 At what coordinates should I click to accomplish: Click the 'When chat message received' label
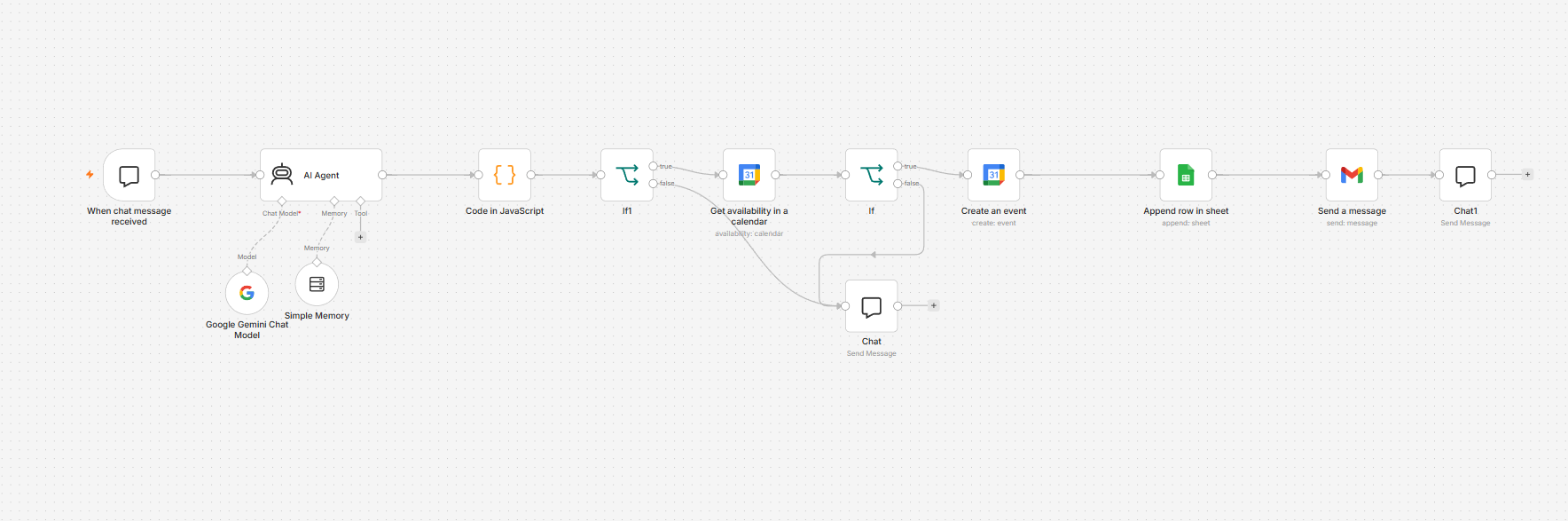129,217
